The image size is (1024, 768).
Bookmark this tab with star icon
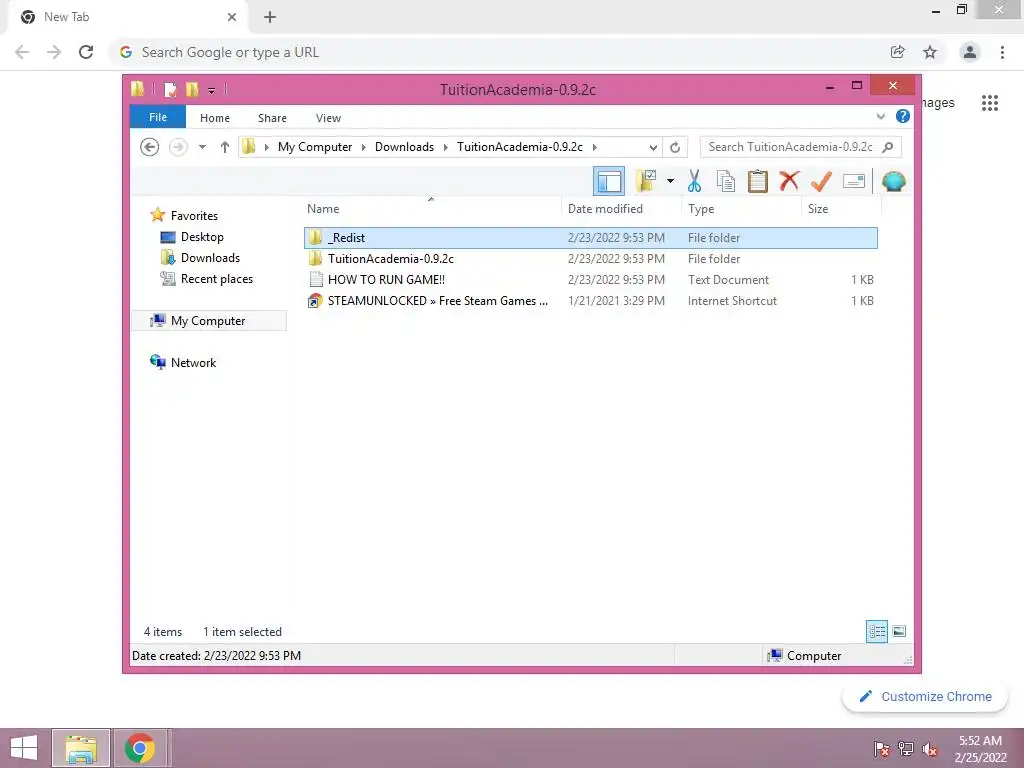[930, 52]
